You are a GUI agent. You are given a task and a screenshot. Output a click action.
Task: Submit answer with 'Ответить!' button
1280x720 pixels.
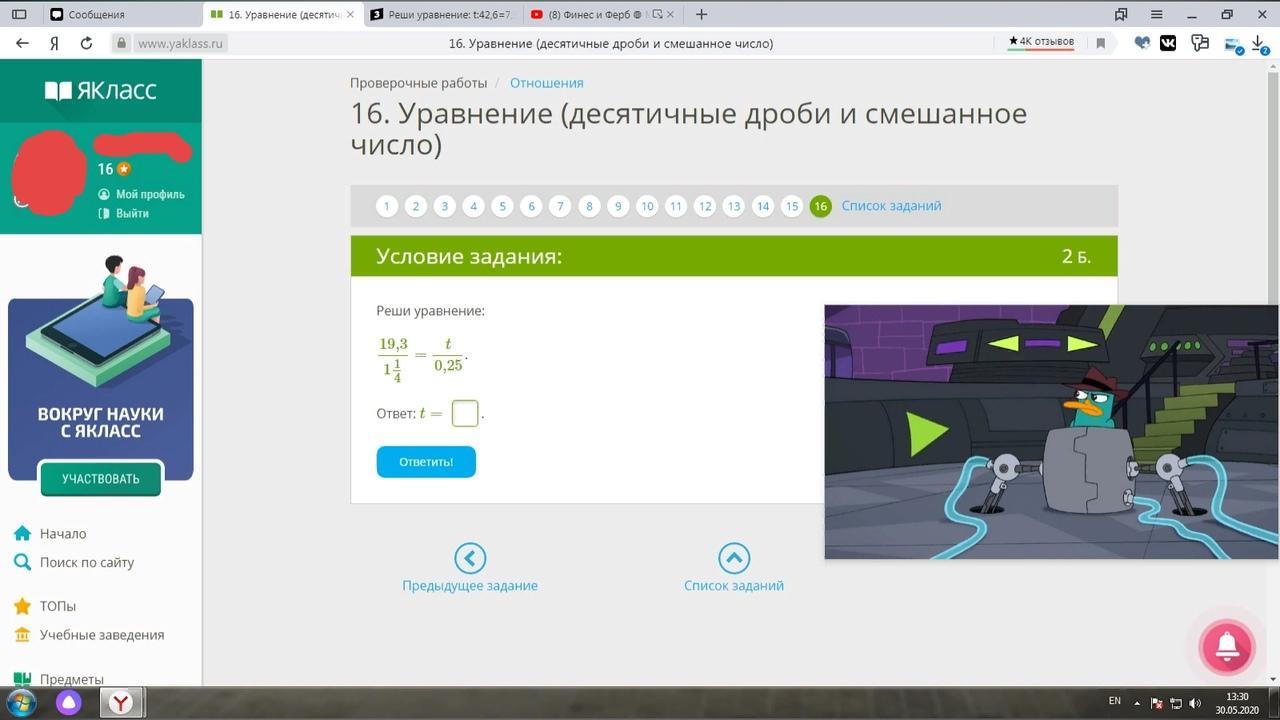click(426, 462)
